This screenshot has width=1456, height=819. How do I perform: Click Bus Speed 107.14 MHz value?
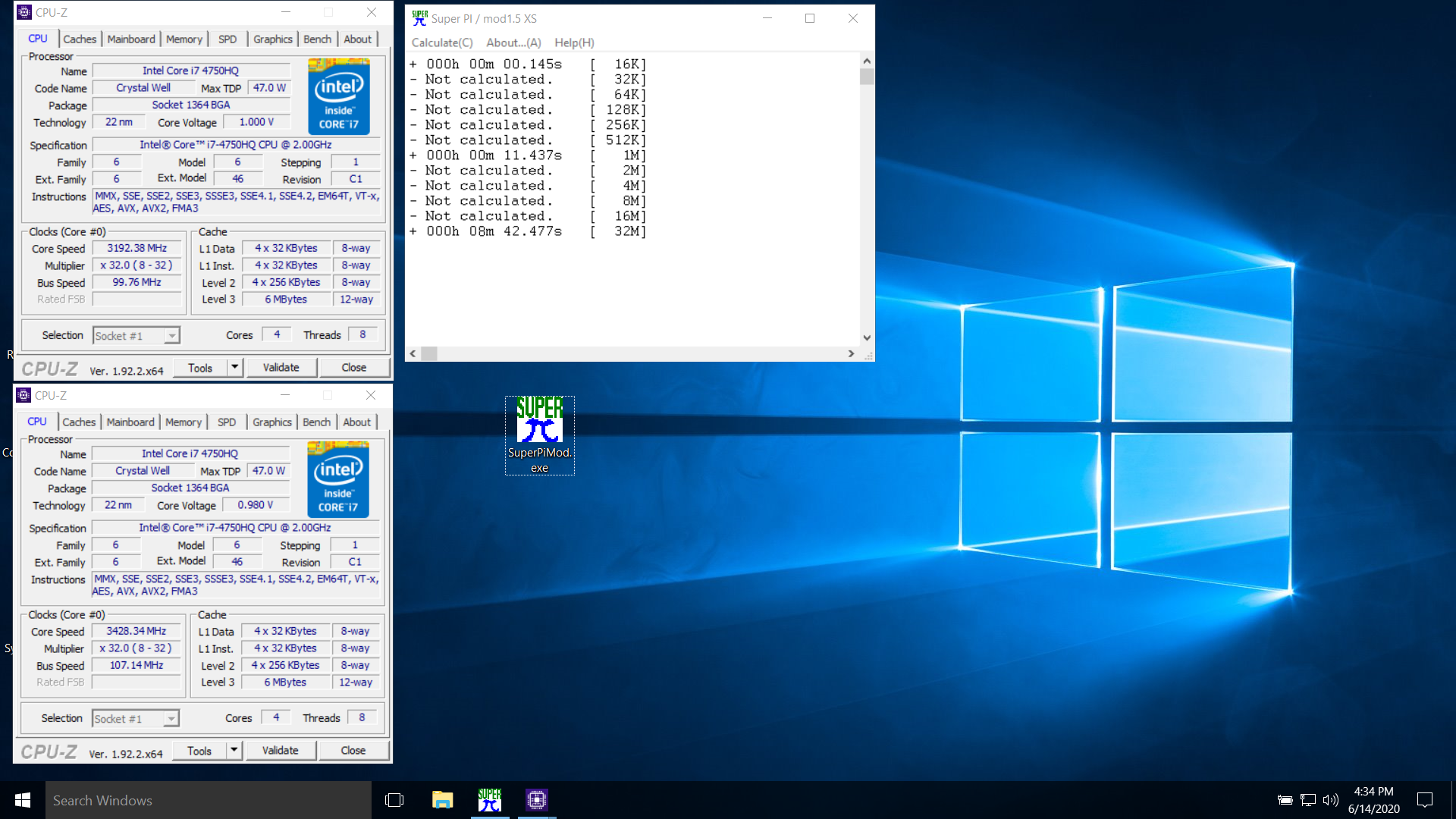point(136,665)
